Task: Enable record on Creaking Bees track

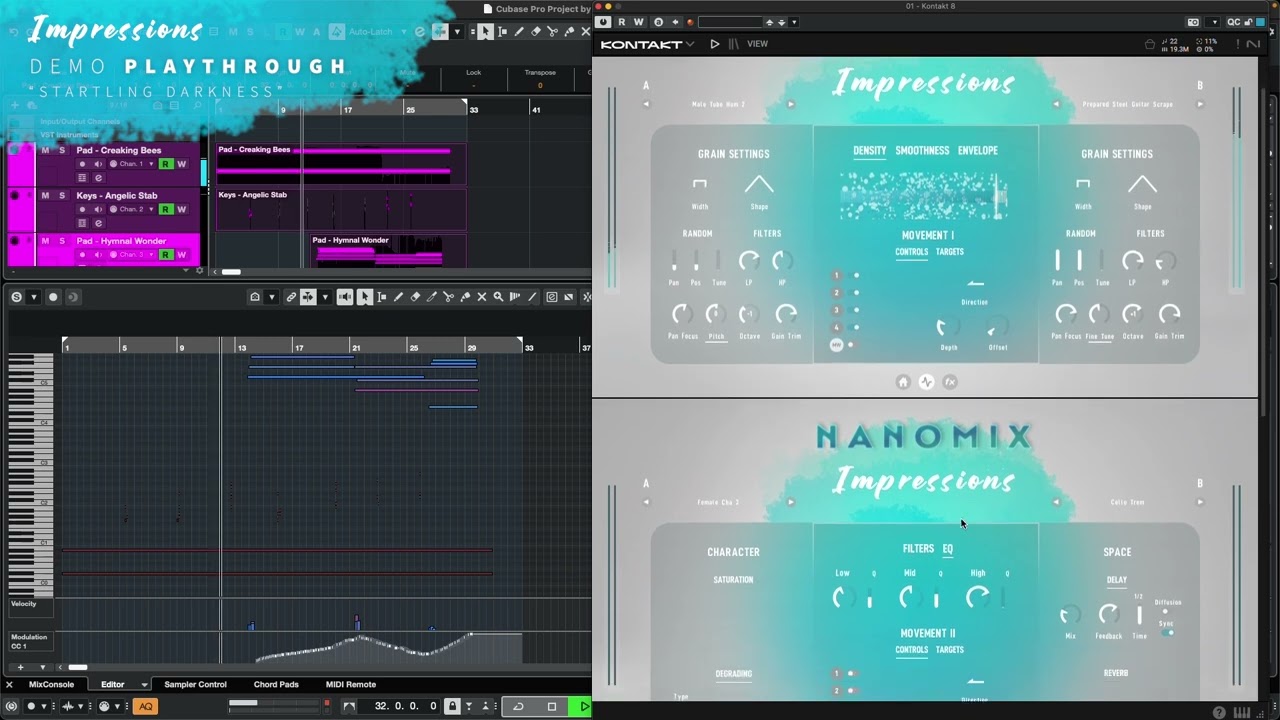Action: 83,164
